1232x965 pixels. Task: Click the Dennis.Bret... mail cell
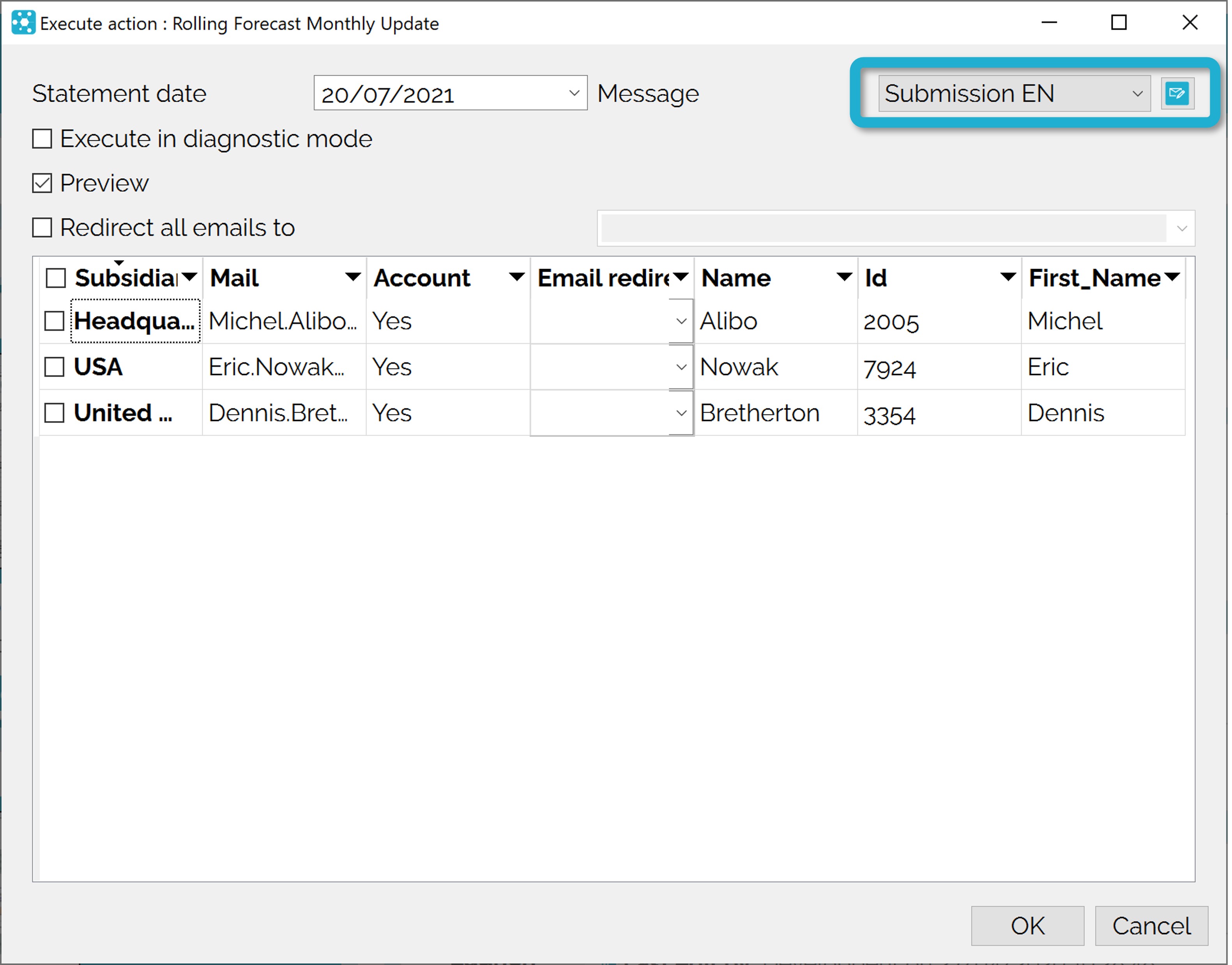pos(284,413)
